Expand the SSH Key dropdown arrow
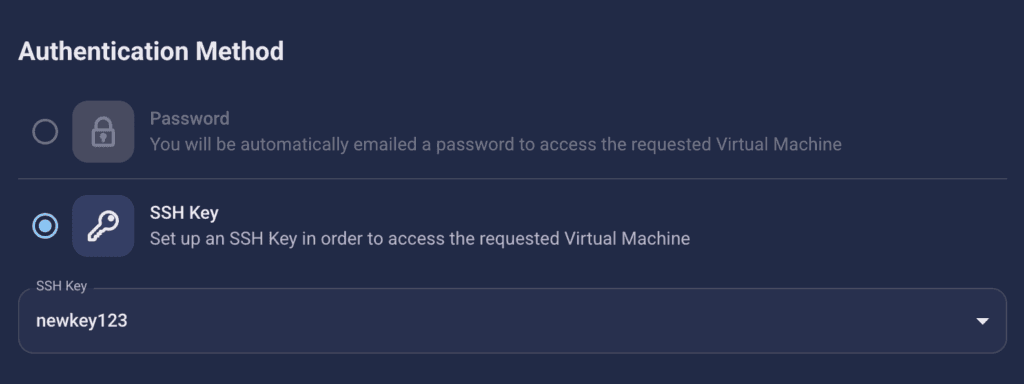1024x384 pixels. (x=982, y=321)
